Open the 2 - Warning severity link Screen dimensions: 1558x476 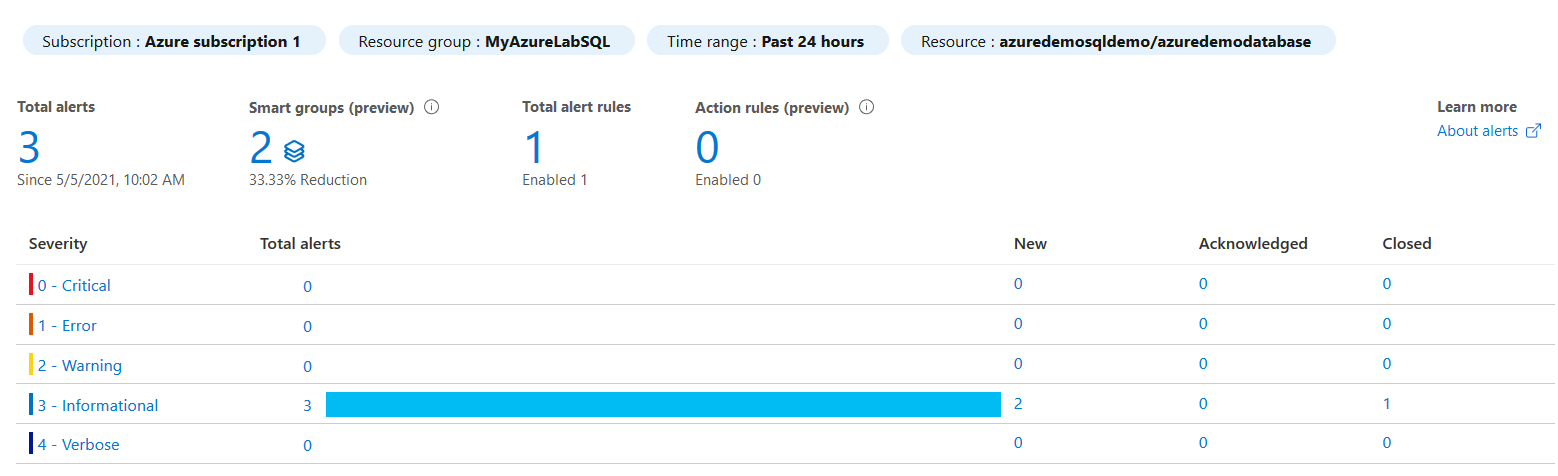[79, 366]
